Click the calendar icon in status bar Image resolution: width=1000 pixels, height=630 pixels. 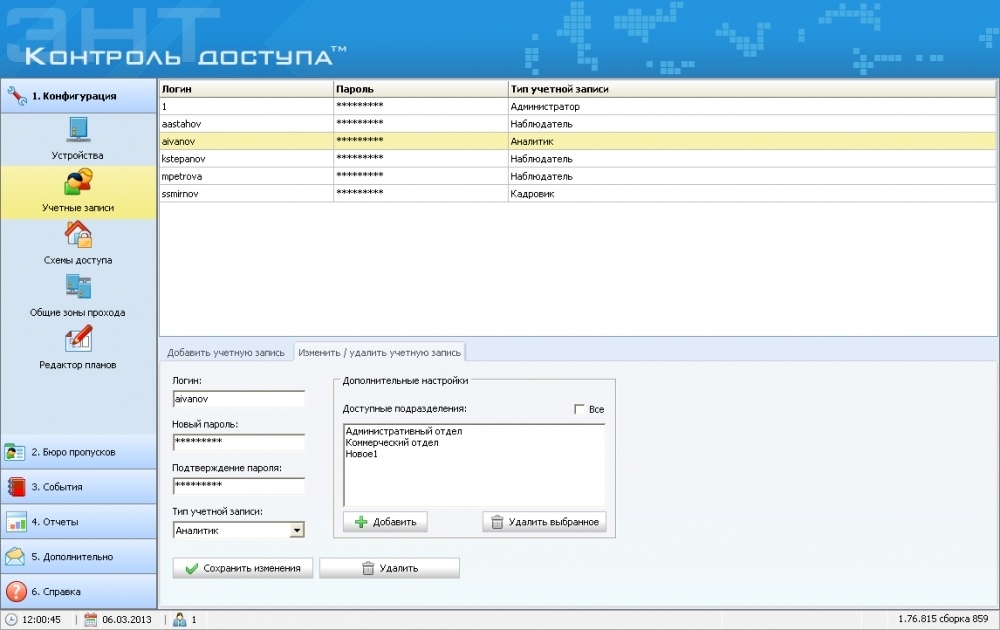[x=91, y=619]
